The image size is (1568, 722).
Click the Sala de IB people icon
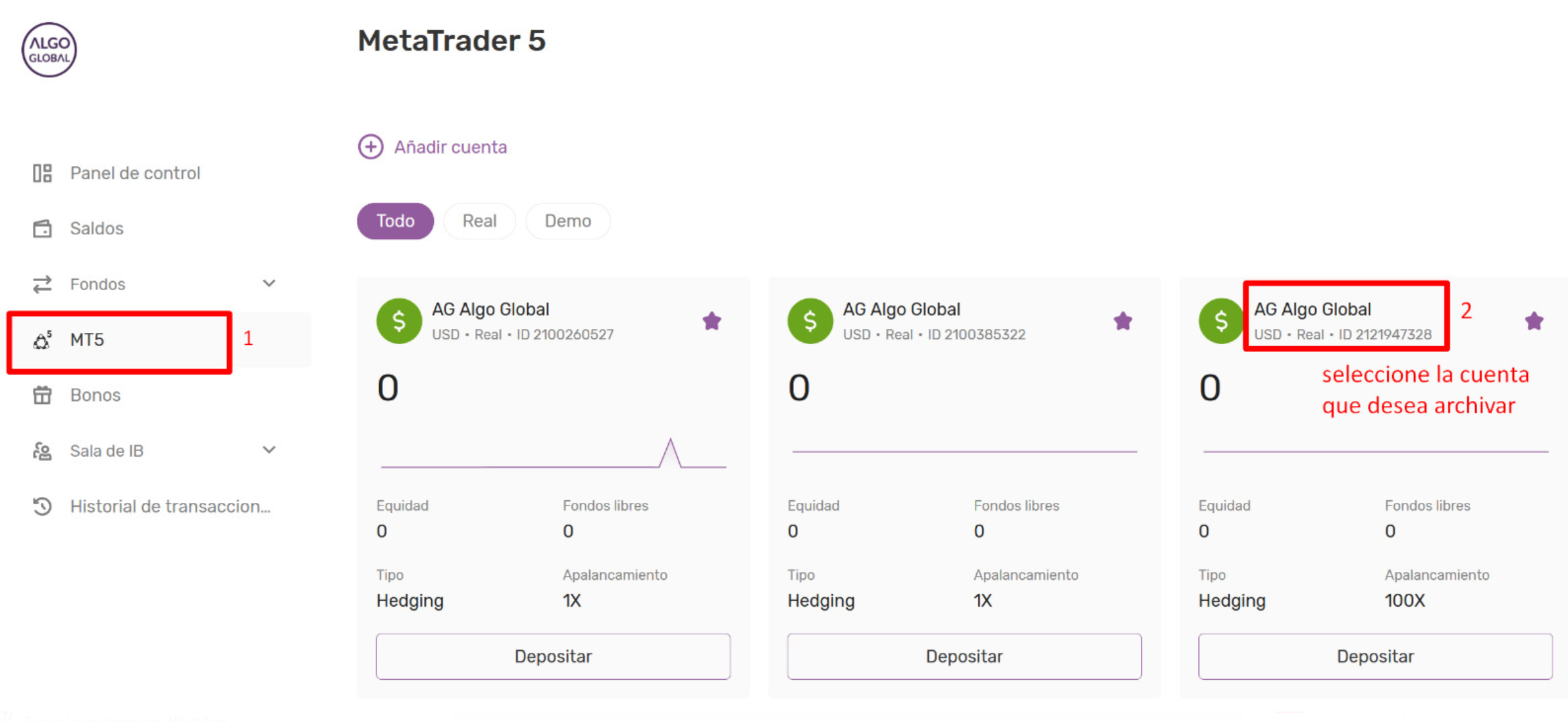click(42, 451)
